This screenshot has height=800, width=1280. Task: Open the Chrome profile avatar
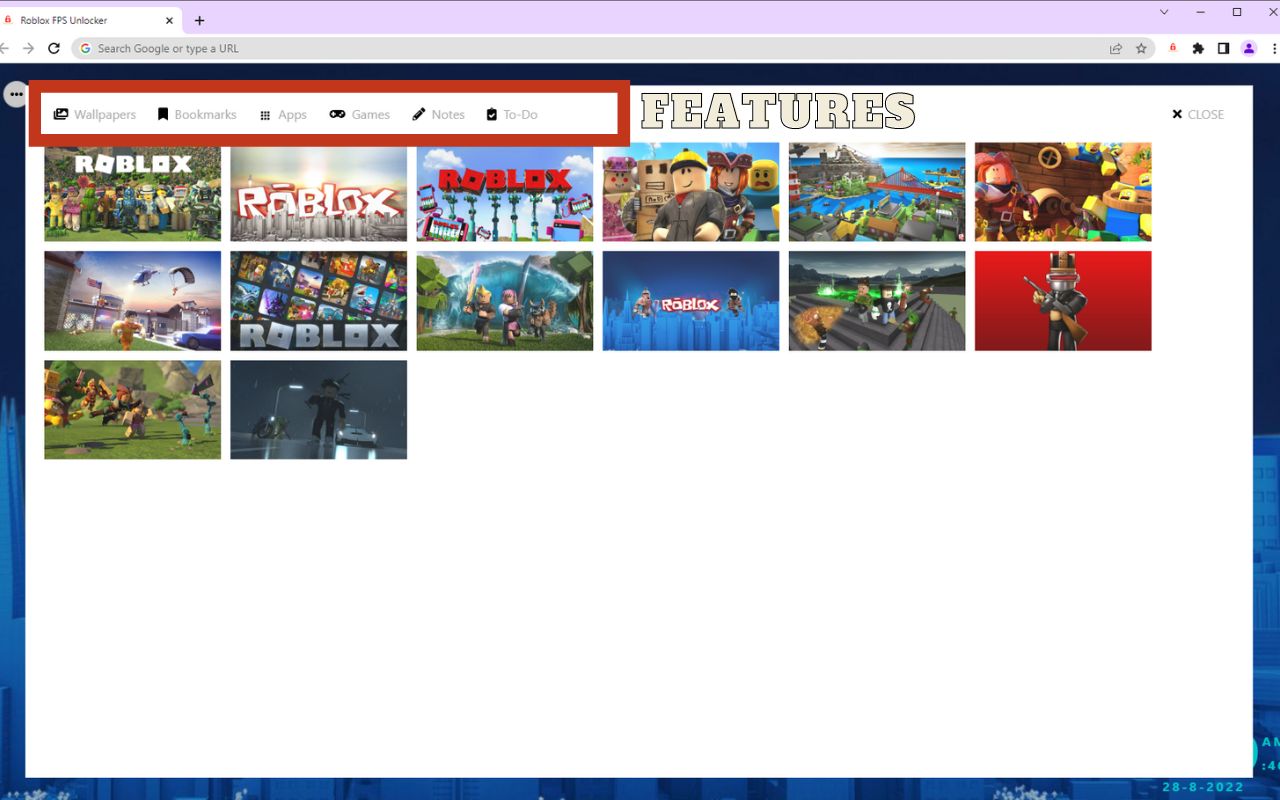point(1248,48)
